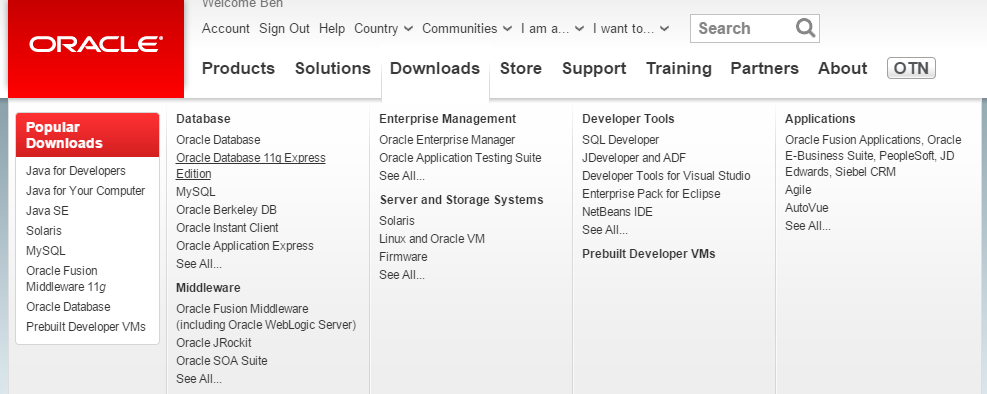Expand the Country dropdown
The width and height of the screenshot is (987, 394).
(383, 28)
